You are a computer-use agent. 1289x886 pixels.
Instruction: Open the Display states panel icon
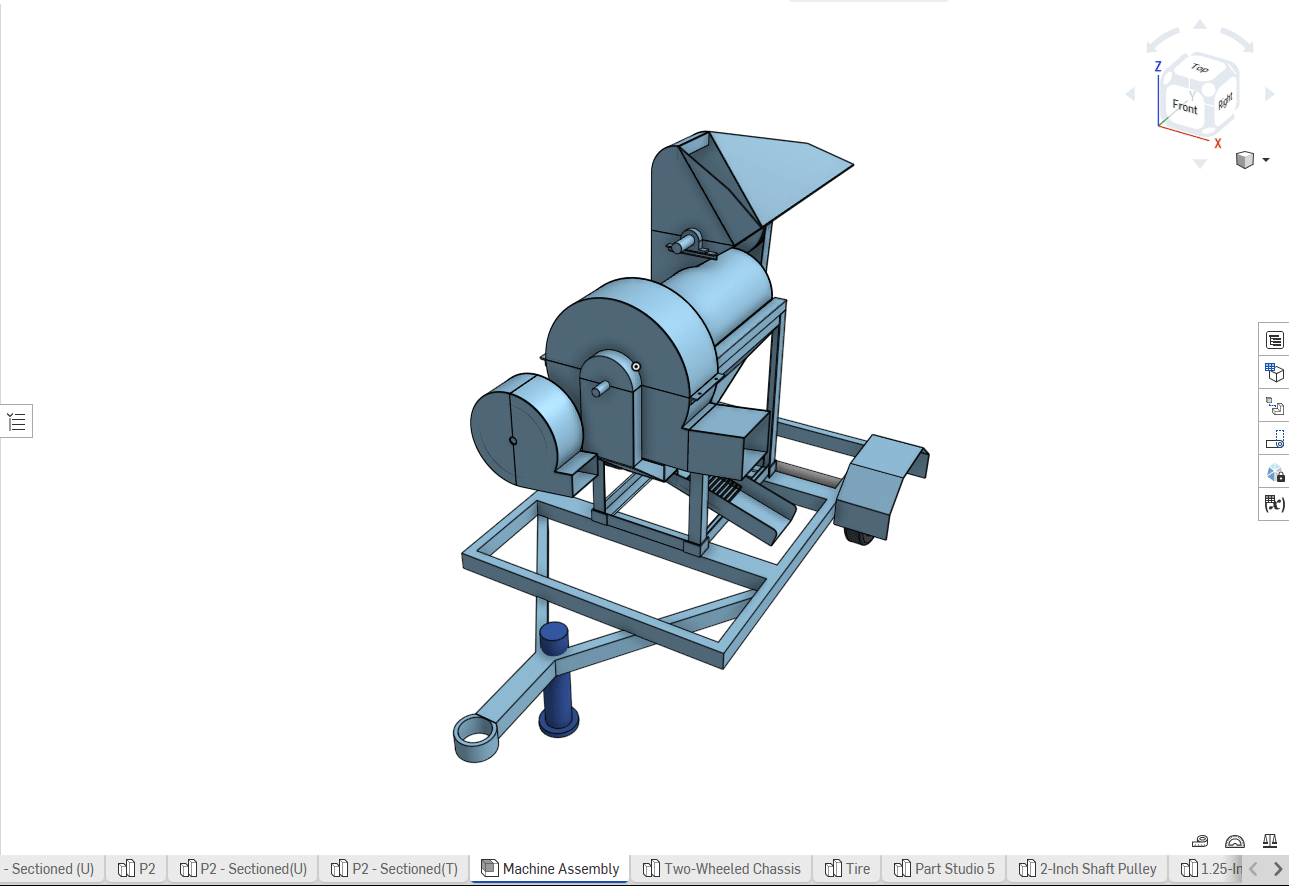1274,471
